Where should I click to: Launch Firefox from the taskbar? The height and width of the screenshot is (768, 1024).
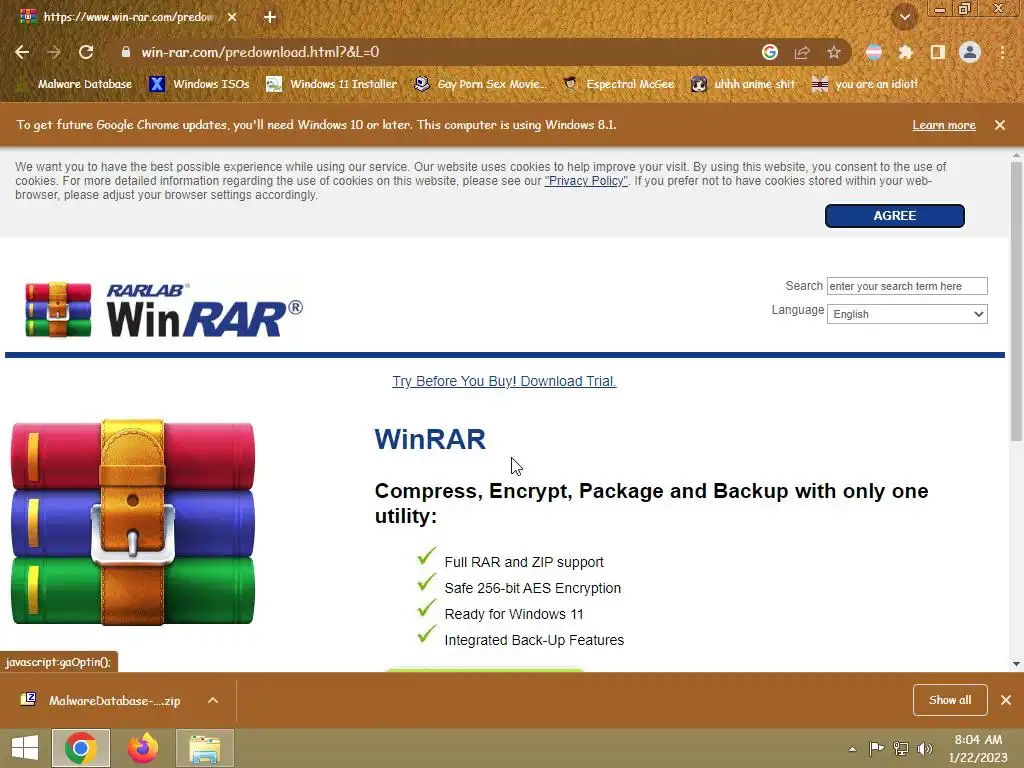click(x=143, y=748)
